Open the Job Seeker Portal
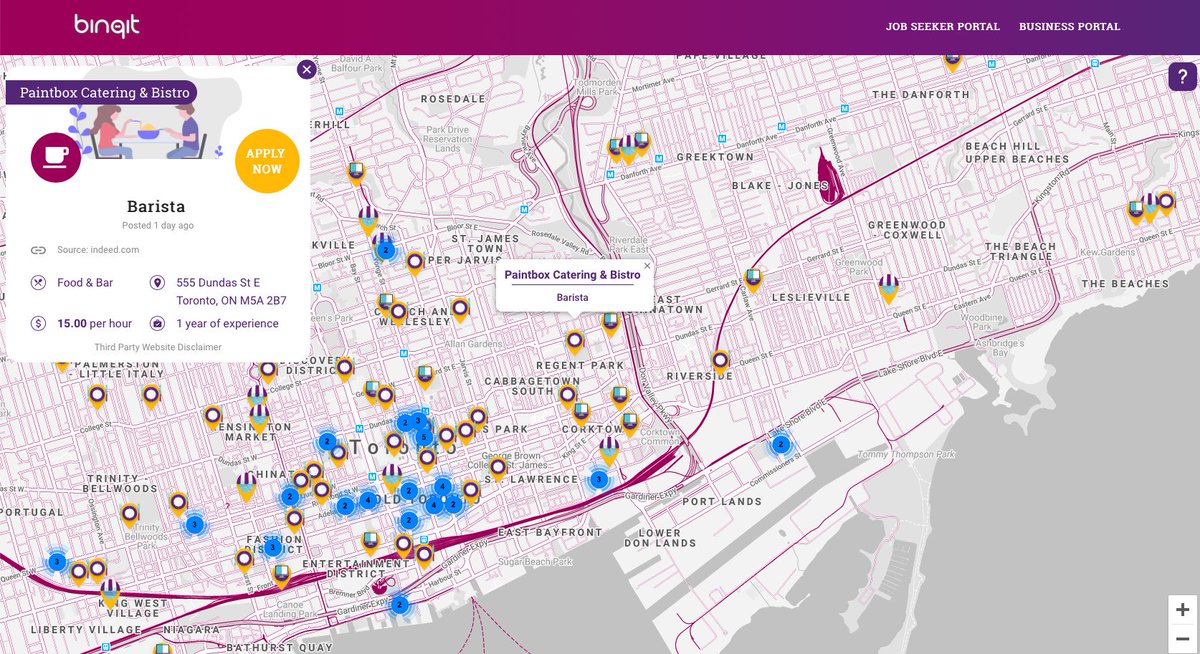The image size is (1200, 654). pos(942,27)
